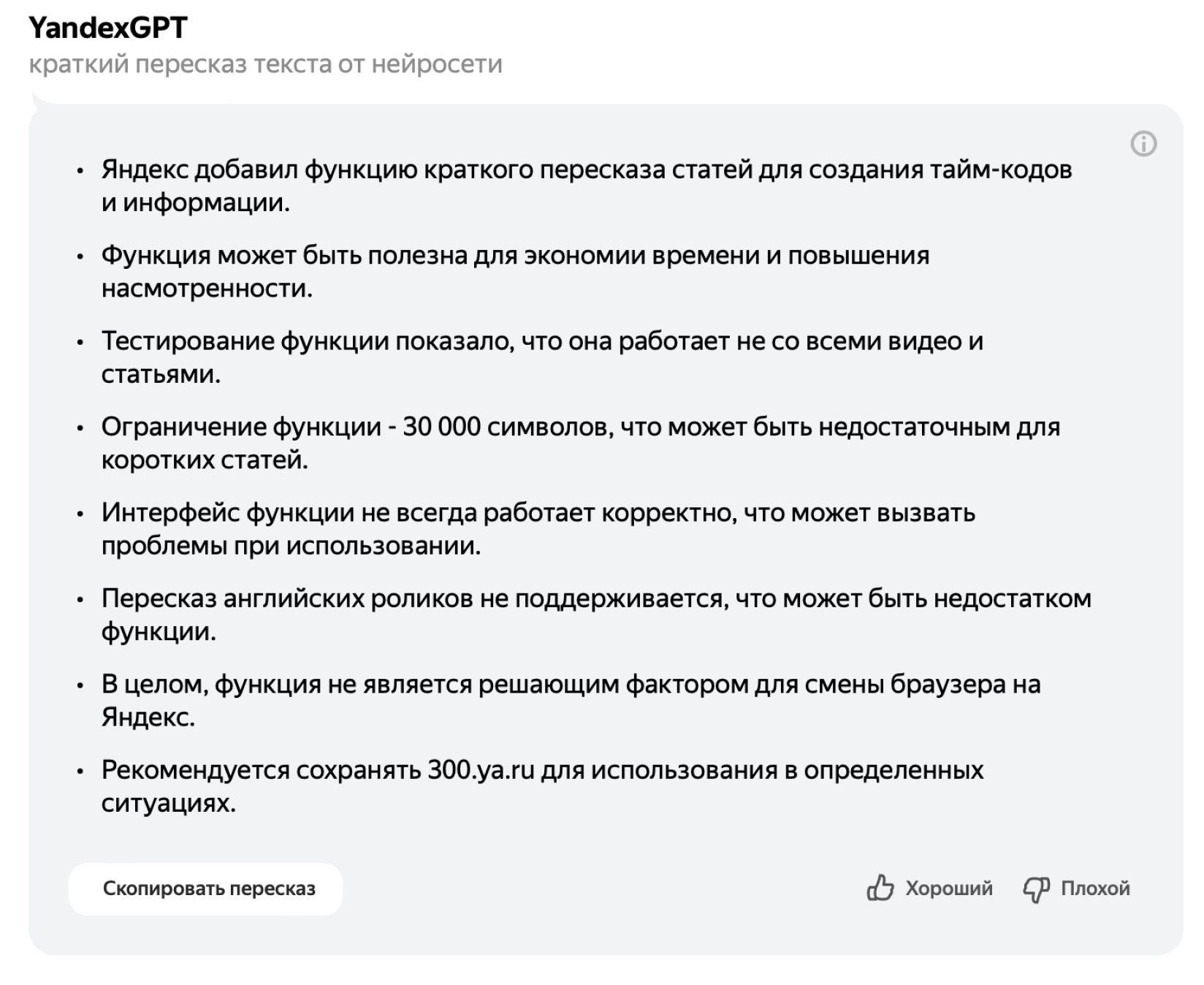The height and width of the screenshot is (985, 1204).
Task: Click the YandexGPT heading
Action: tap(108, 28)
